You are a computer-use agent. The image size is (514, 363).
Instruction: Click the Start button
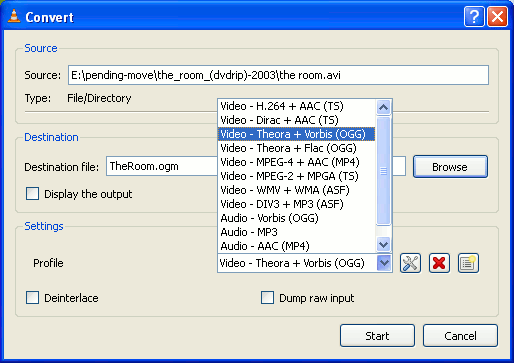(x=377, y=336)
